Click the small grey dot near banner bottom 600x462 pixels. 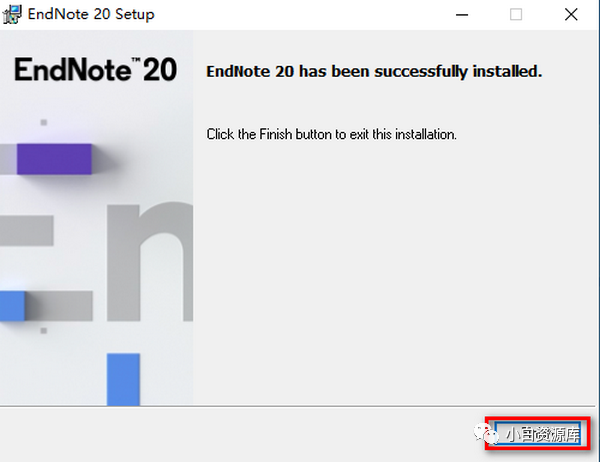[44, 330]
